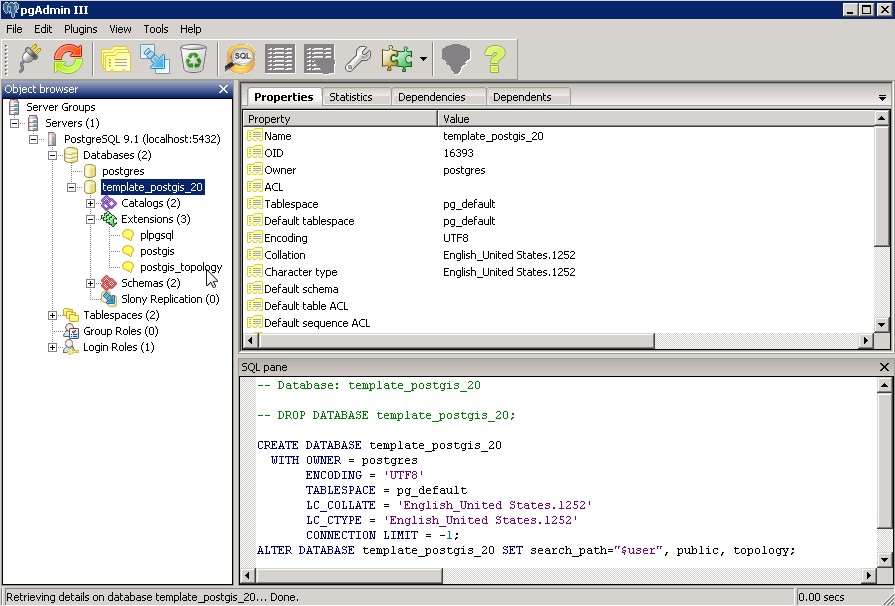The width and height of the screenshot is (895, 606).
Task: Open the Plugins menu
Action: click(x=80, y=29)
